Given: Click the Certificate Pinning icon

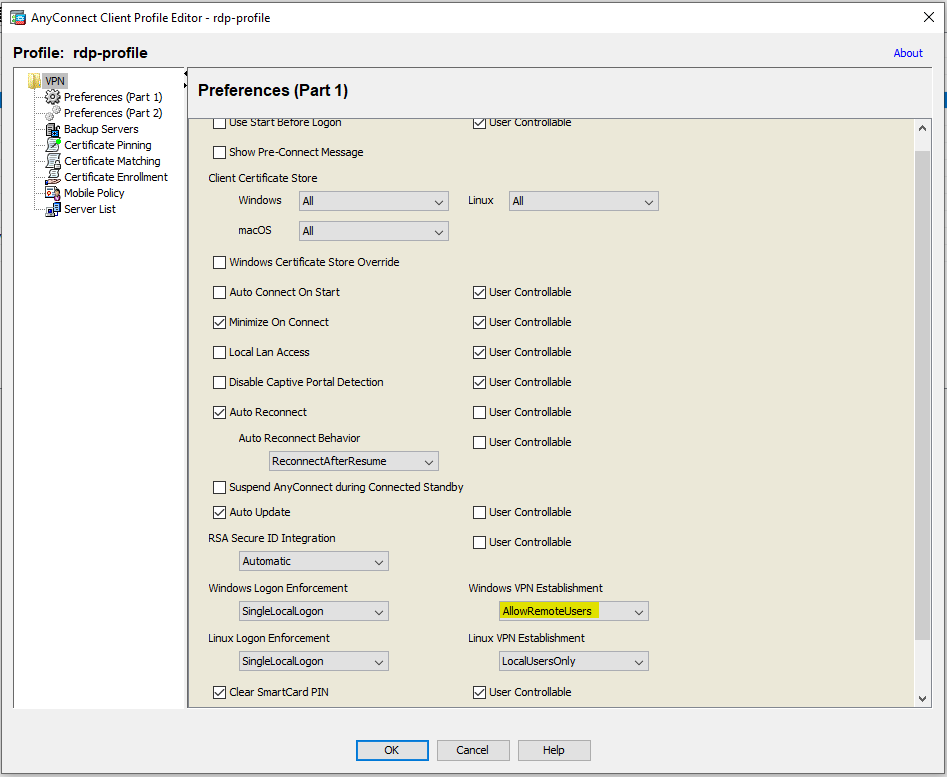Looking at the screenshot, I should point(53,145).
